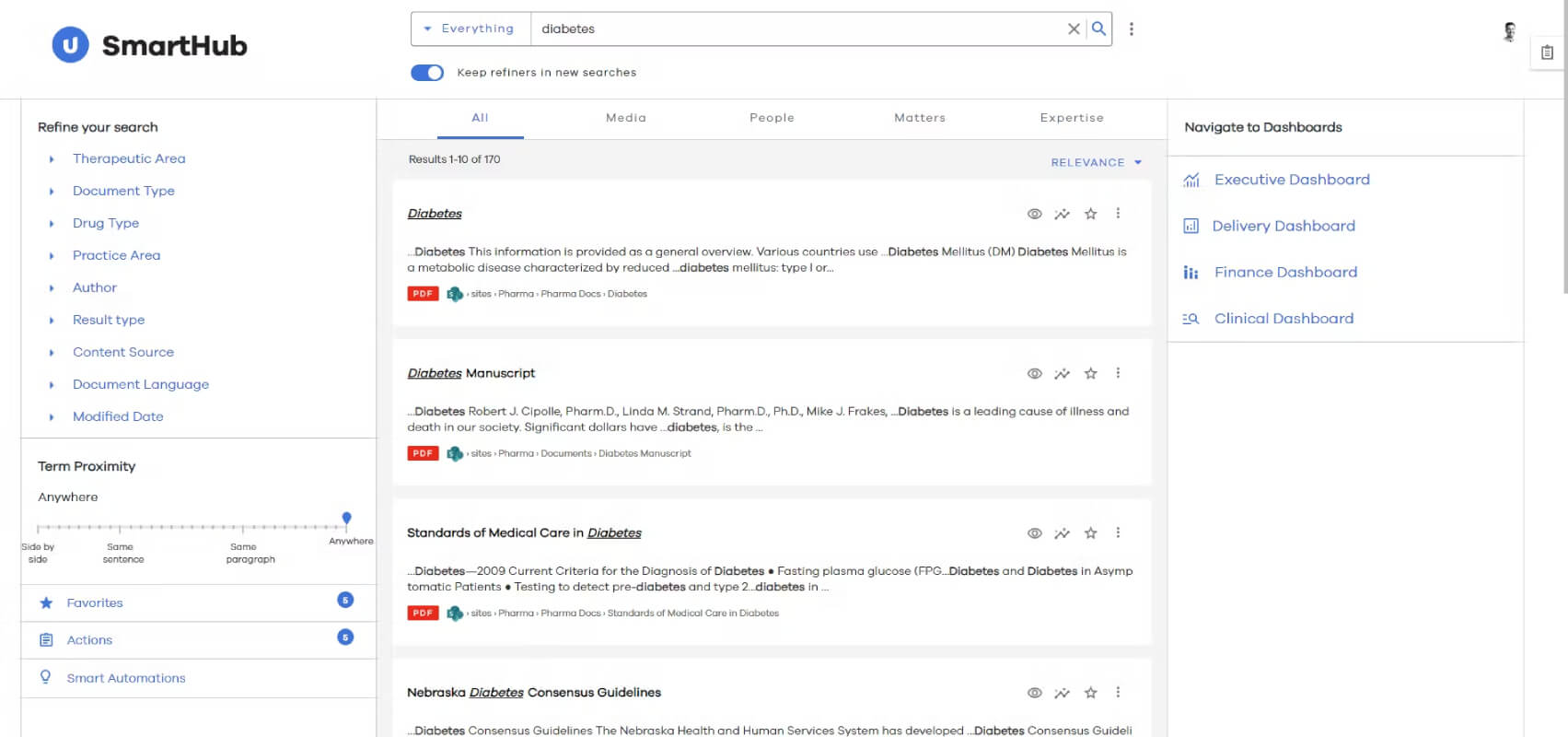Image resolution: width=1568 pixels, height=737 pixels.
Task: Star the Nebraska Consensus Guidelines result
Action: (x=1091, y=693)
